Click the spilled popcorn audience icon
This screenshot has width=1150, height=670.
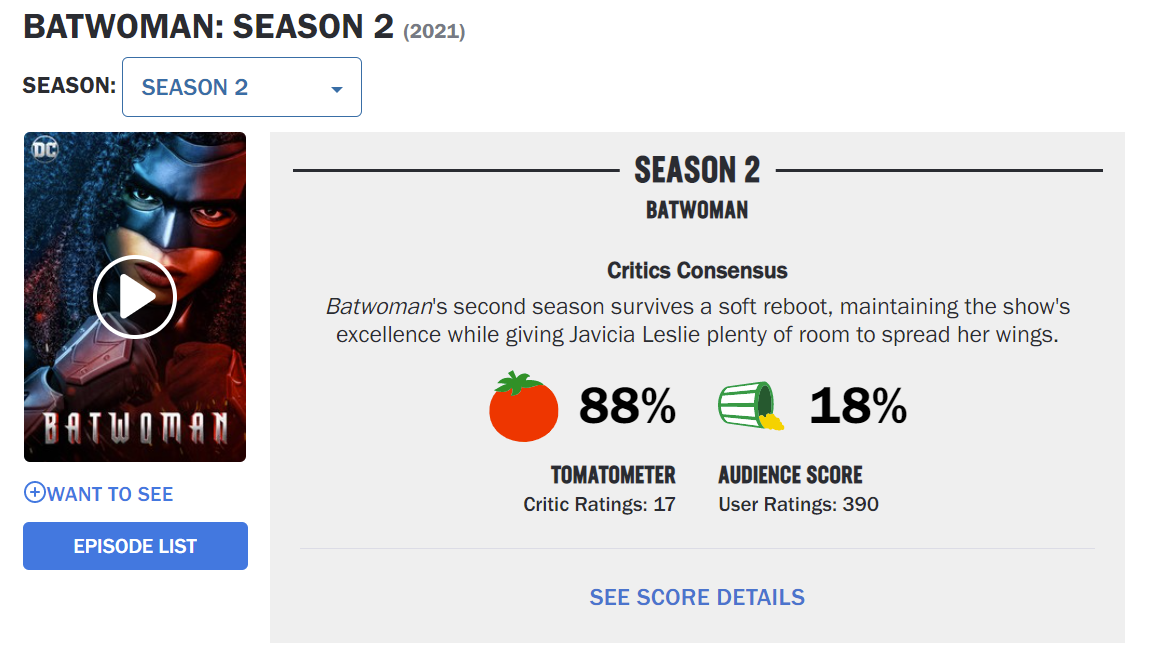750,406
